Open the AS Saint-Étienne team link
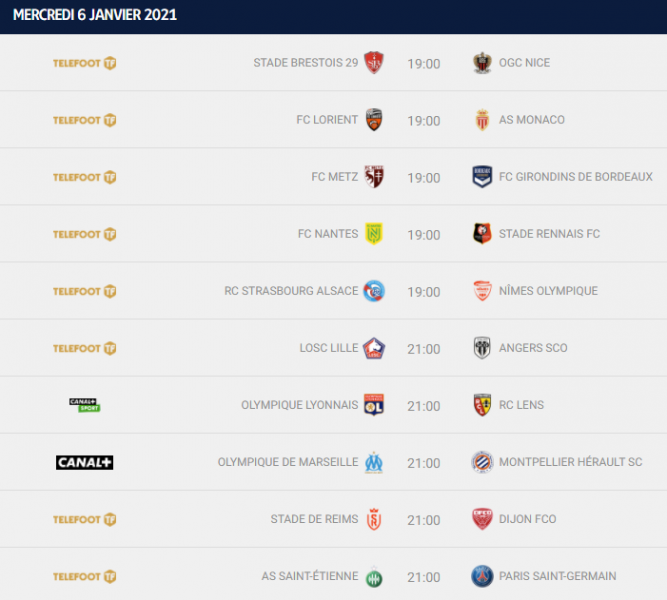 tap(309, 576)
